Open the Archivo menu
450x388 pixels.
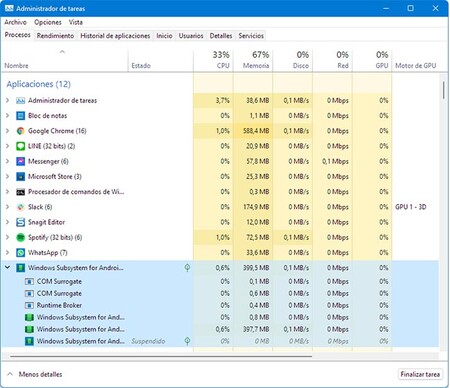[x=15, y=22]
